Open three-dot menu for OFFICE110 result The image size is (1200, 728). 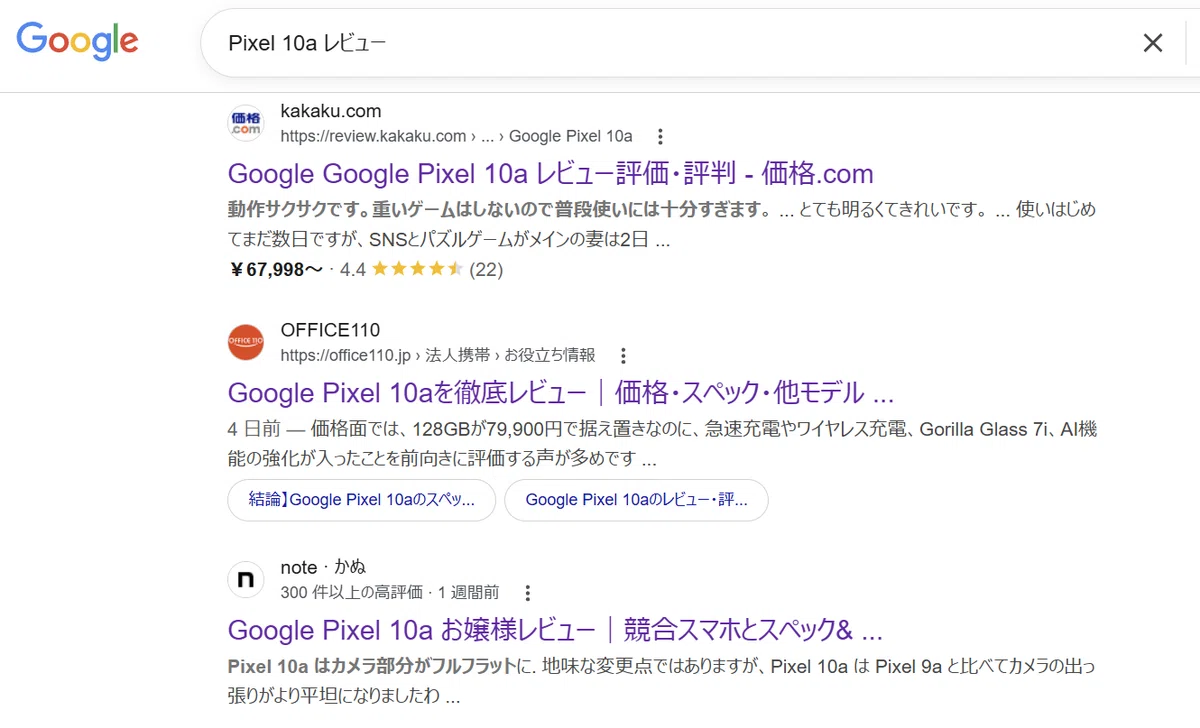[x=623, y=356]
